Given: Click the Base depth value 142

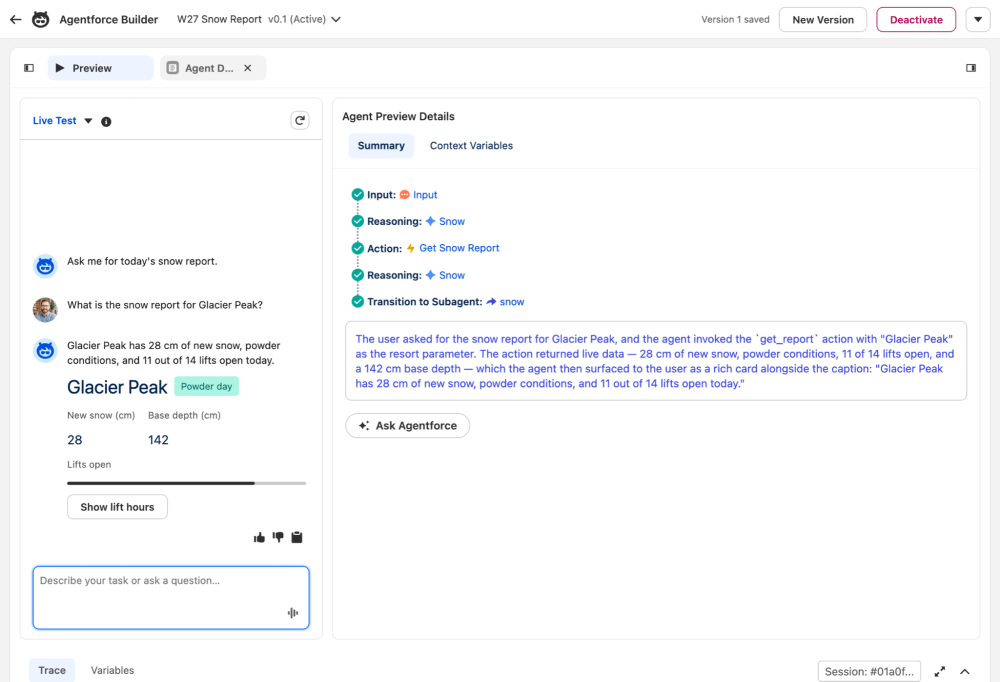Looking at the screenshot, I should pos(158,440).
